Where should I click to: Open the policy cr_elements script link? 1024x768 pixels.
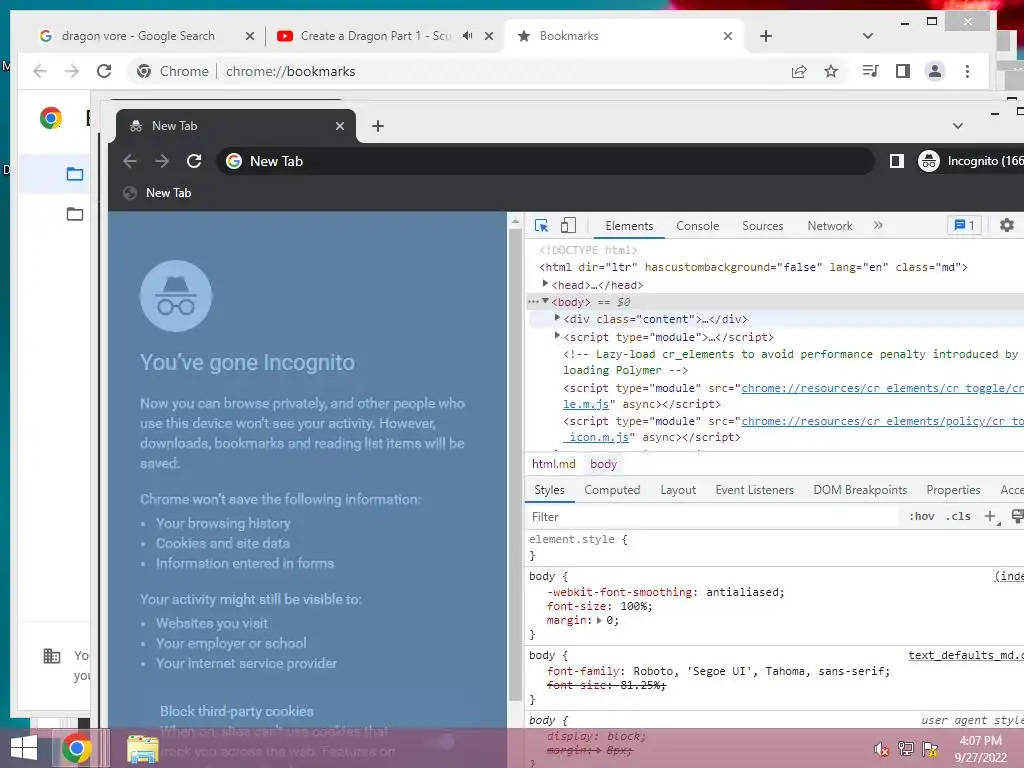click(x=882, y=421)
